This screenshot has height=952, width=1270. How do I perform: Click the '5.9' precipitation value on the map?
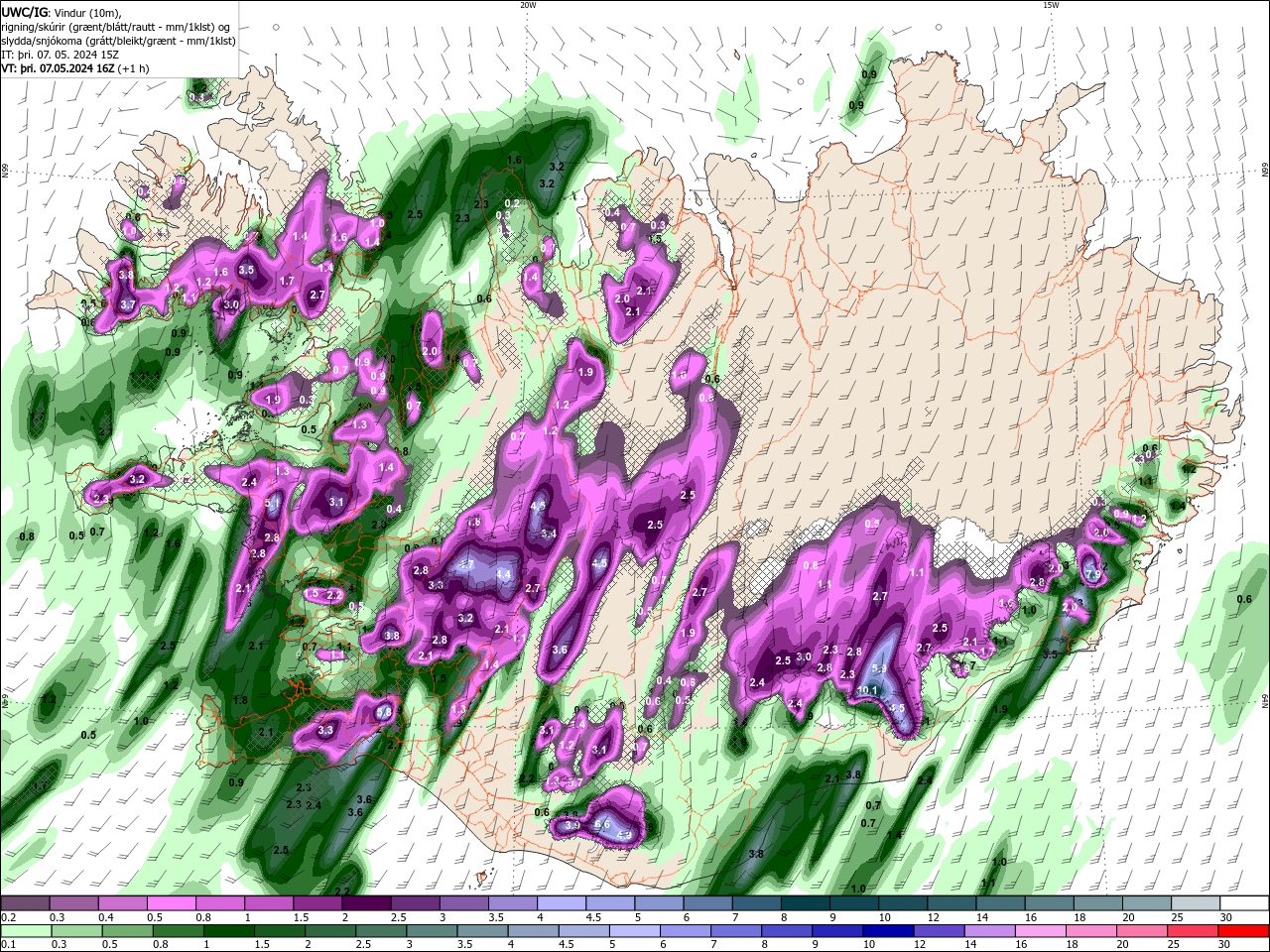coord(879,669)
